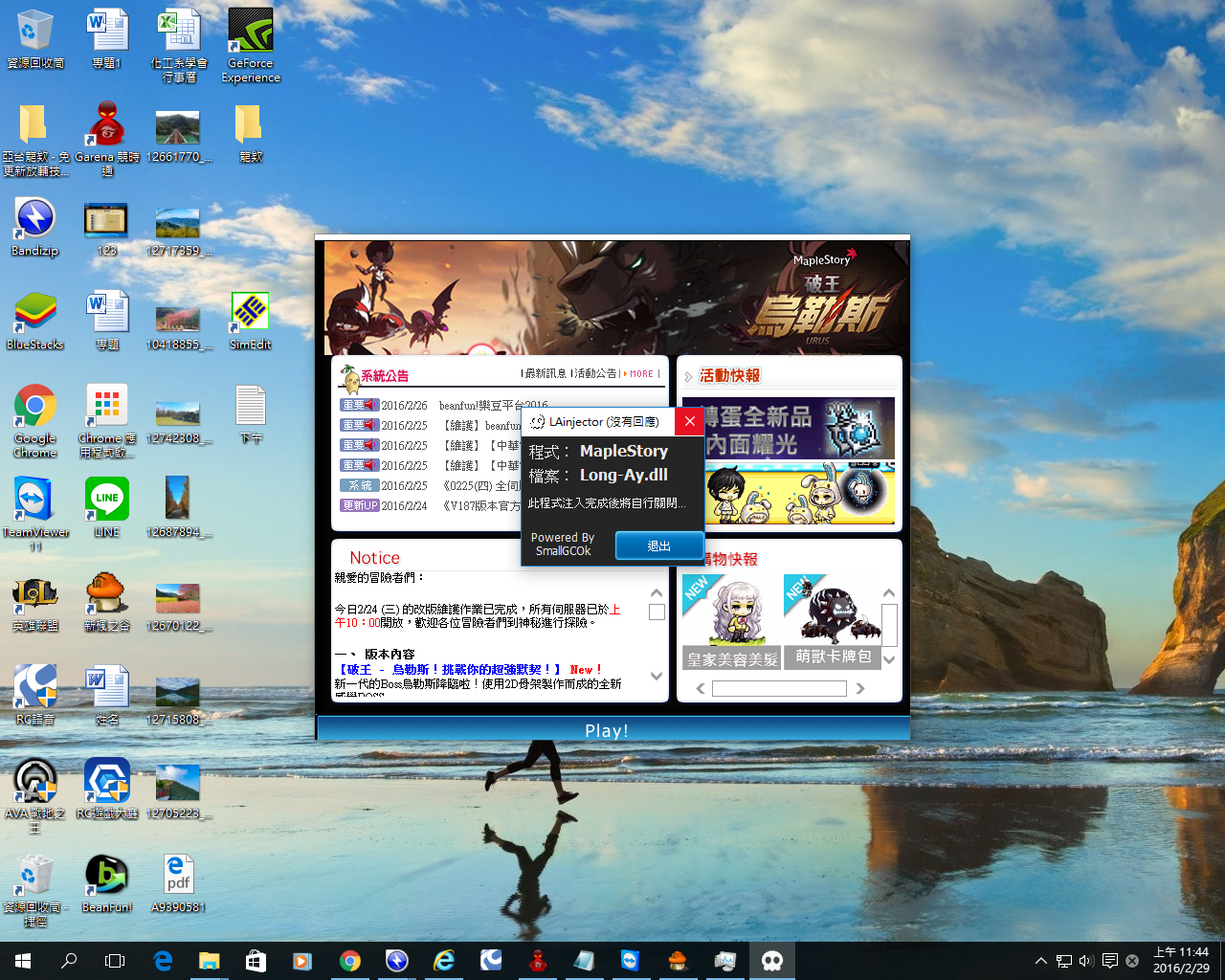The height and width of the screenshot is (980, 1225).
Task: Open Microsoft Edge from the taskbar
Action: pos(163,961)
